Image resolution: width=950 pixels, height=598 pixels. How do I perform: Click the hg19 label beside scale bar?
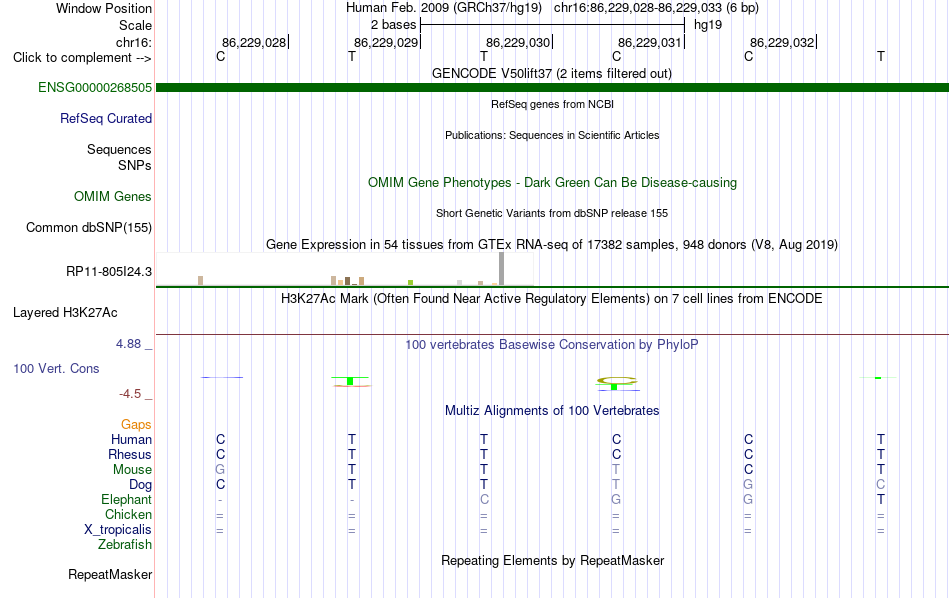point(708,25)
